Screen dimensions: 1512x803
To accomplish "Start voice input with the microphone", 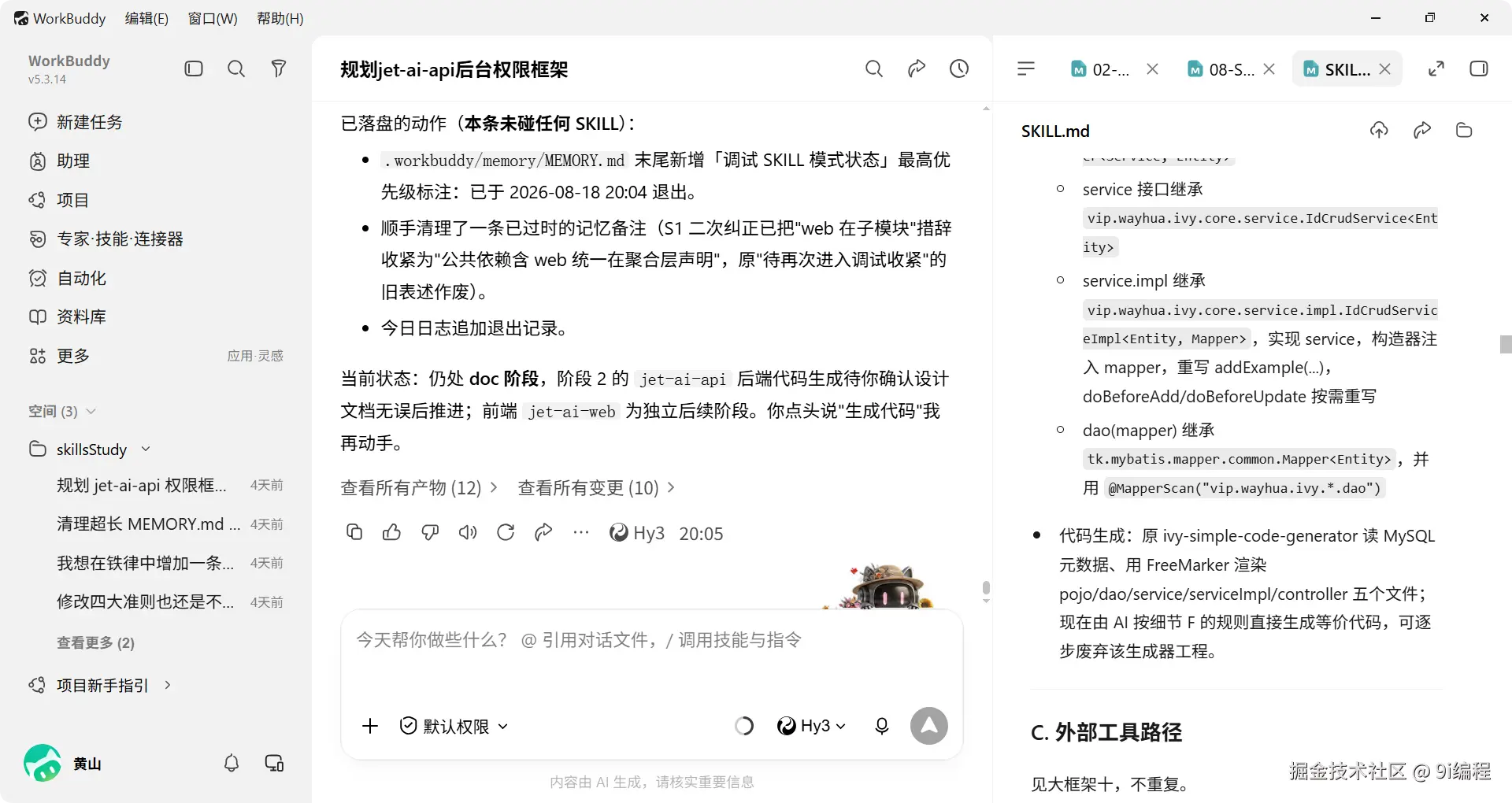I will coord(882,726).
